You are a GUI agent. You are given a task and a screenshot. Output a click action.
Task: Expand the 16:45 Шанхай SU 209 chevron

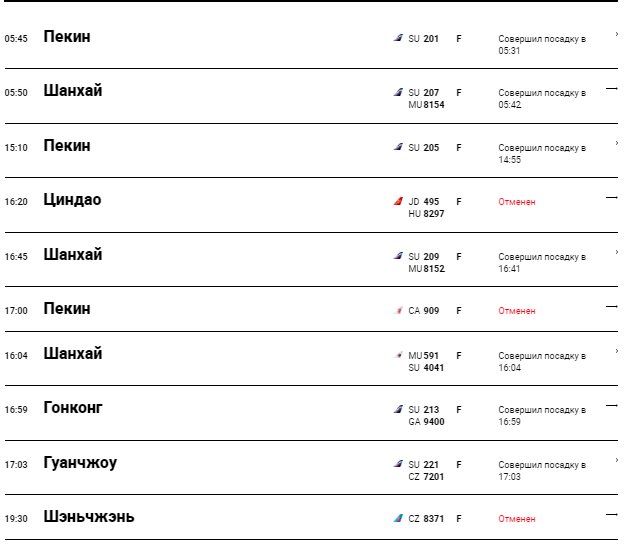617,252
